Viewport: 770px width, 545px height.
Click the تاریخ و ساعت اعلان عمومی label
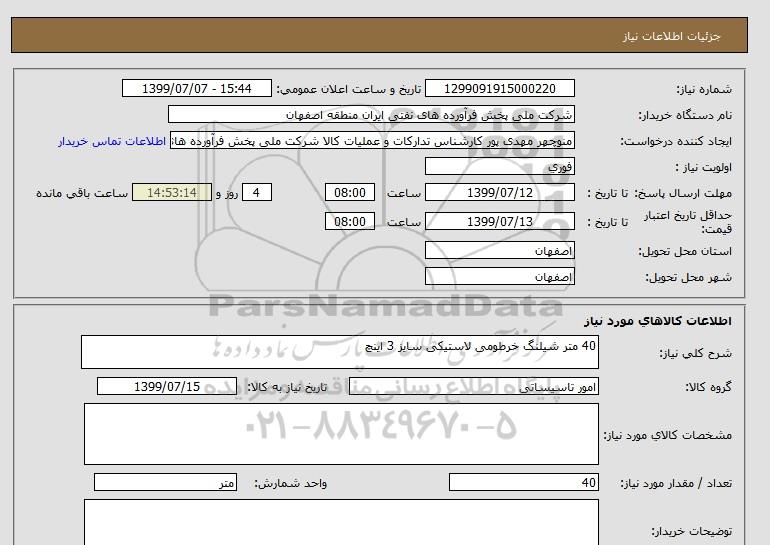point(349,89)
